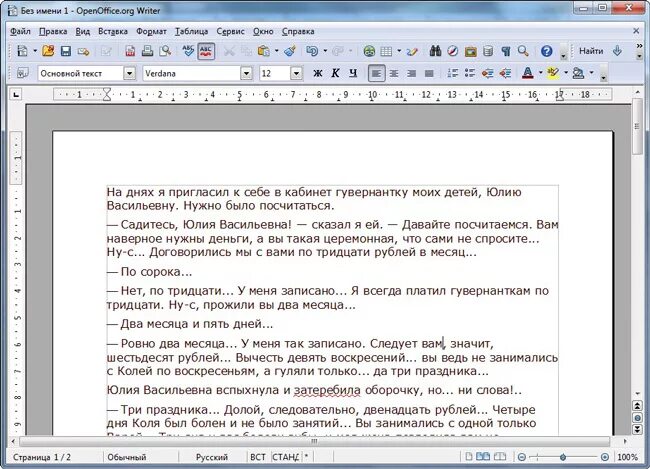The width and height of the screenshot is (650, 469).
Task: Toggle bulleted list formatting
Action: pos(470,73)
